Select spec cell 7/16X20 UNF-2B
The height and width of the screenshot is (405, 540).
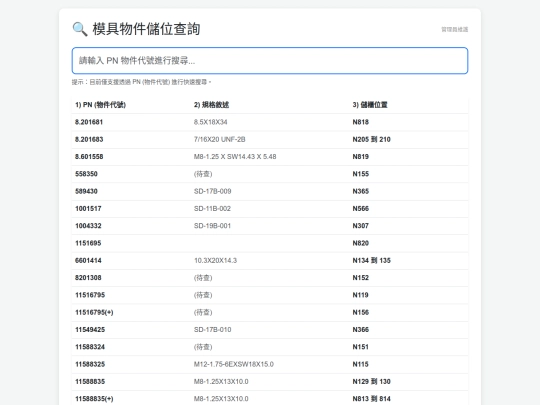pyautogui.click(x=219, y=139)
